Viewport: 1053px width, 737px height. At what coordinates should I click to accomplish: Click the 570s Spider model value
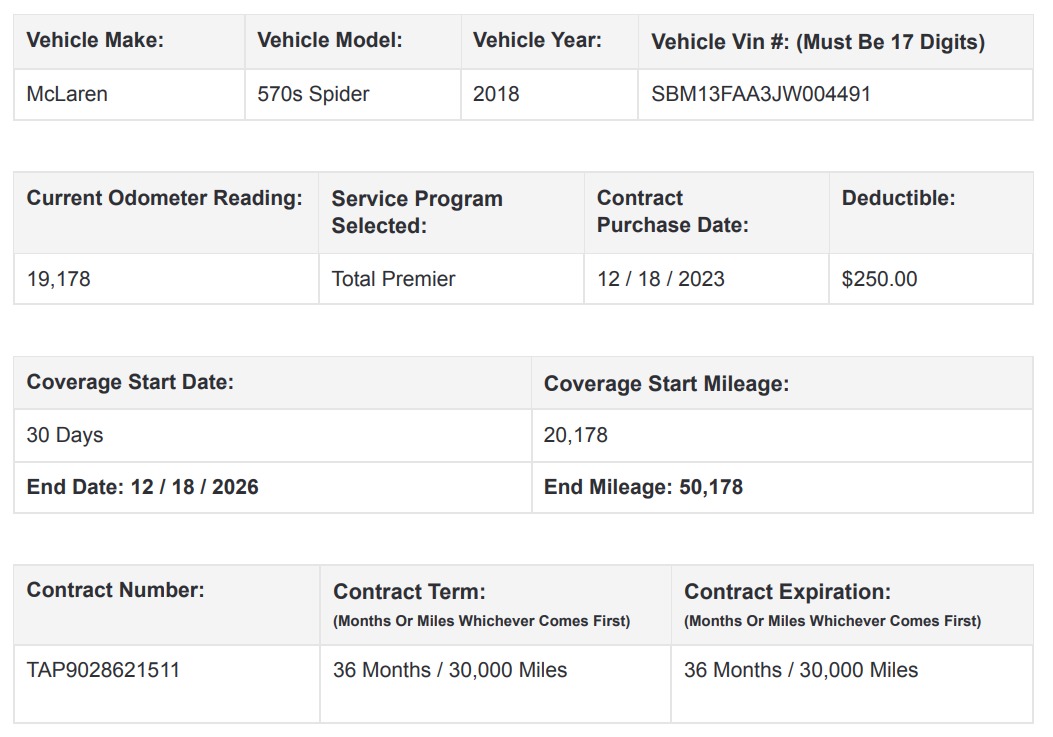tap(313, 94)
